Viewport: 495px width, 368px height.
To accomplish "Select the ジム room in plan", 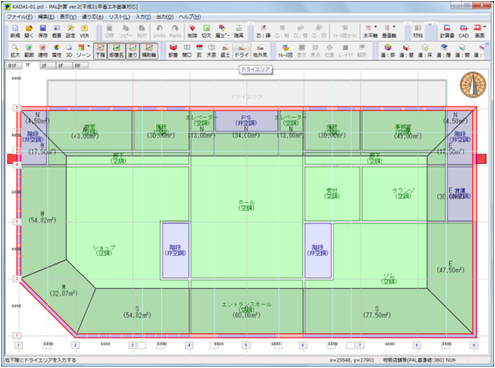I will coord(389,279).
